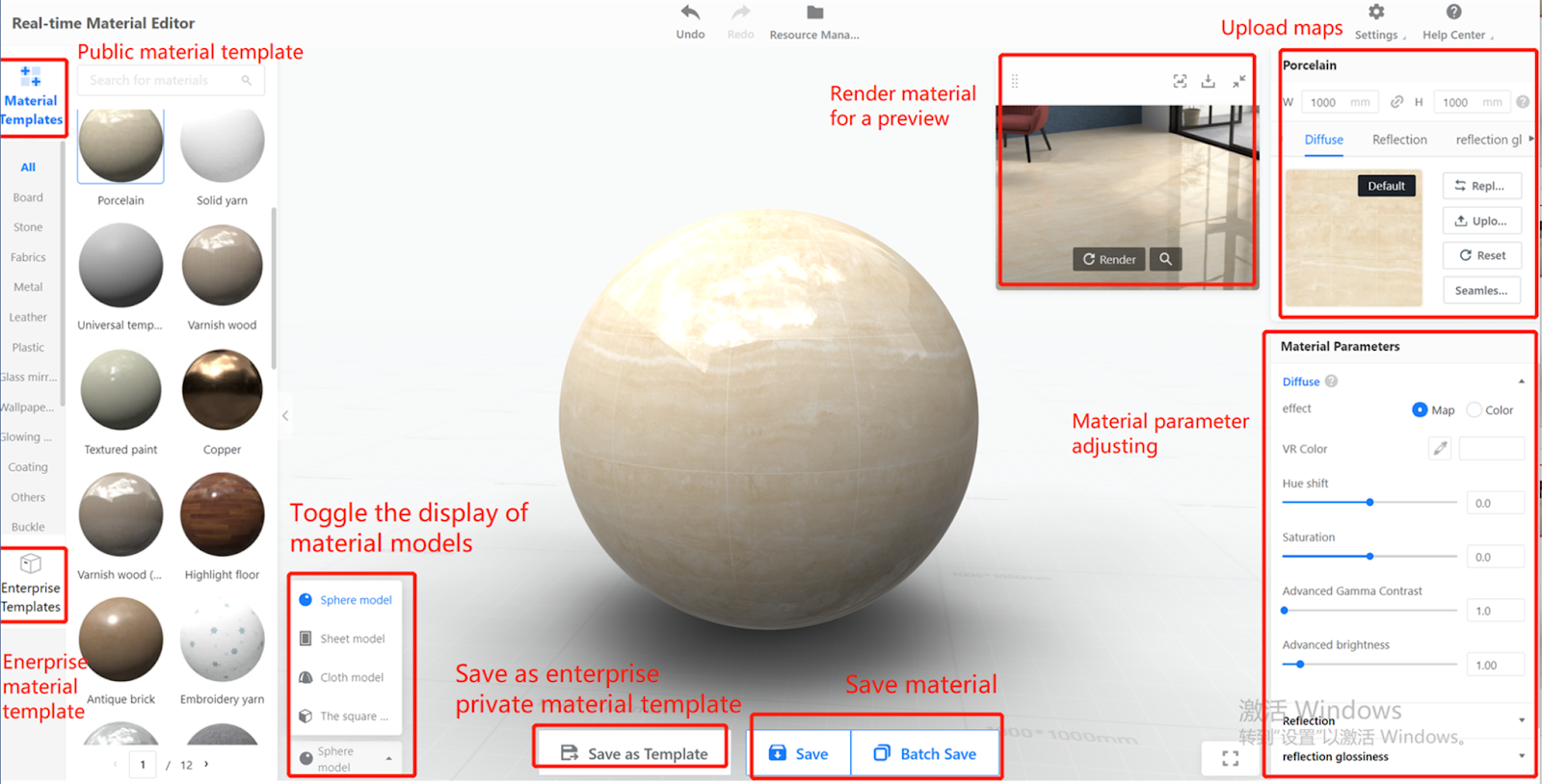Click the Search for materials field
The image size is (1542, 784).
[170, 81]
